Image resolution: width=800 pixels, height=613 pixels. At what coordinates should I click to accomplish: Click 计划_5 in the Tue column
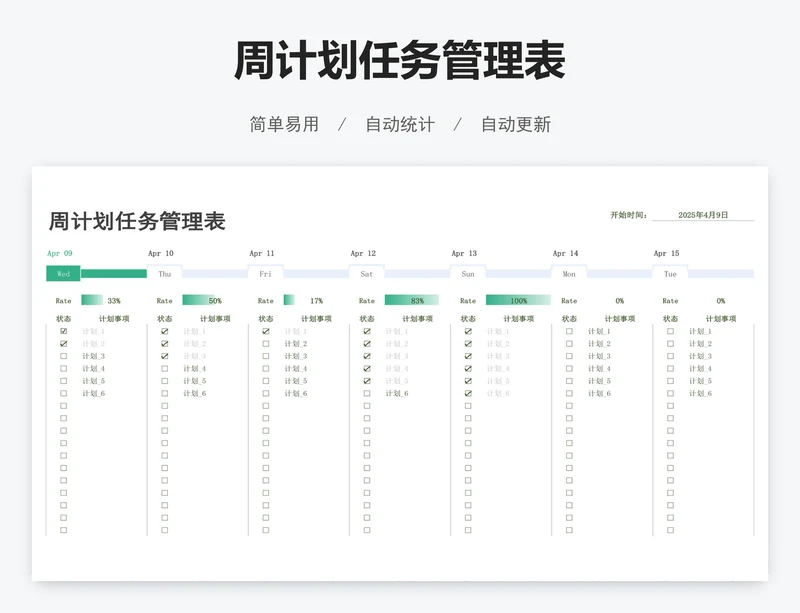pyautogui.click(x=701, y=381)
